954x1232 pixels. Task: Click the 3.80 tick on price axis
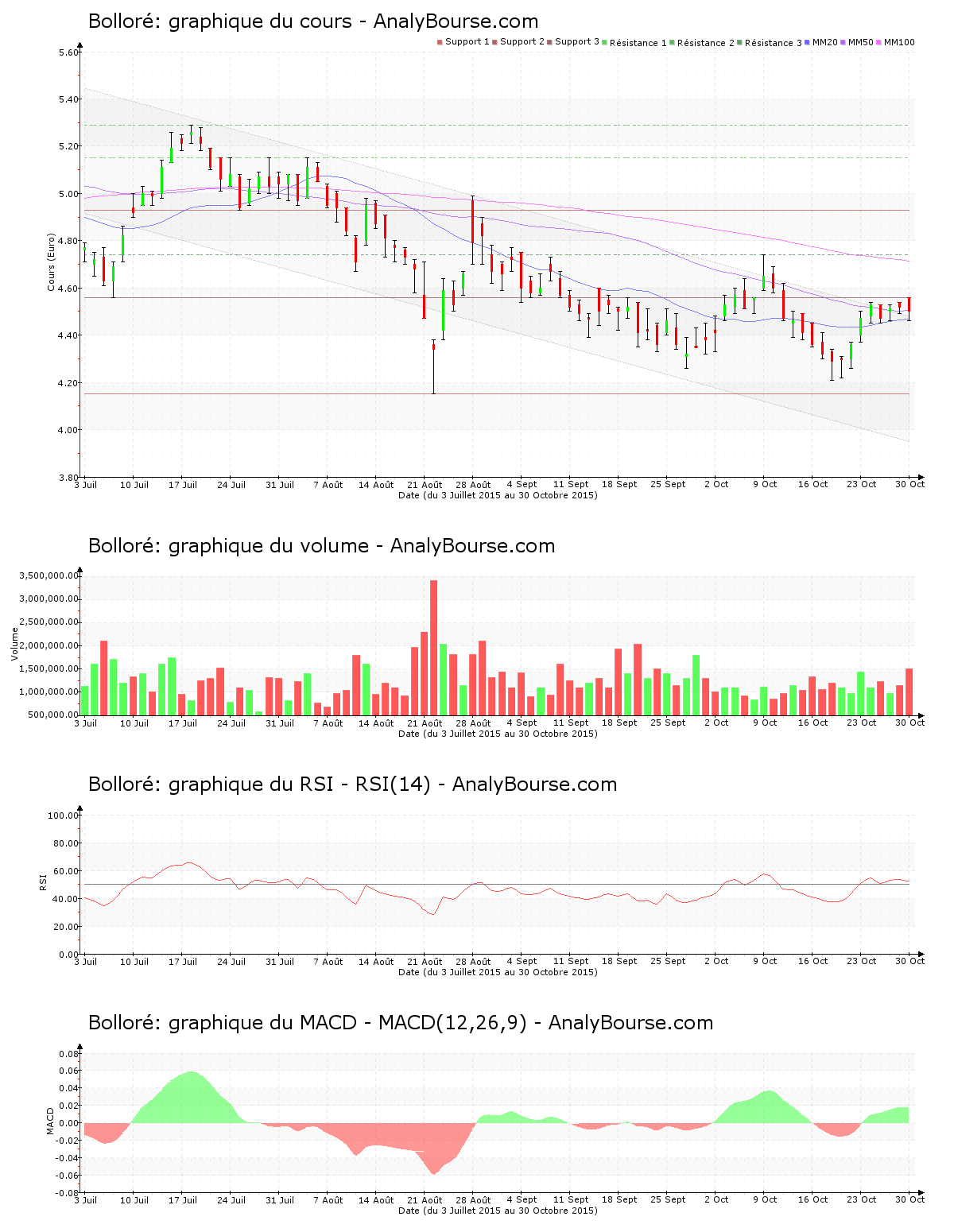click(69, 477)
